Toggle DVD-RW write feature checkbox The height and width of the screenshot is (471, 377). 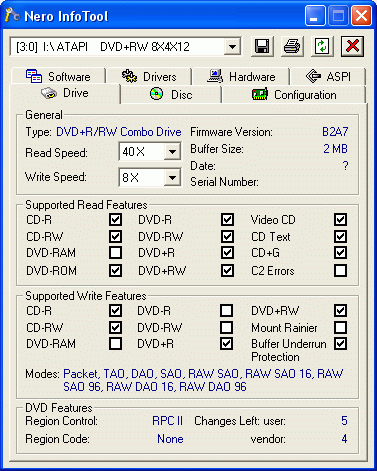pos(227,327)
